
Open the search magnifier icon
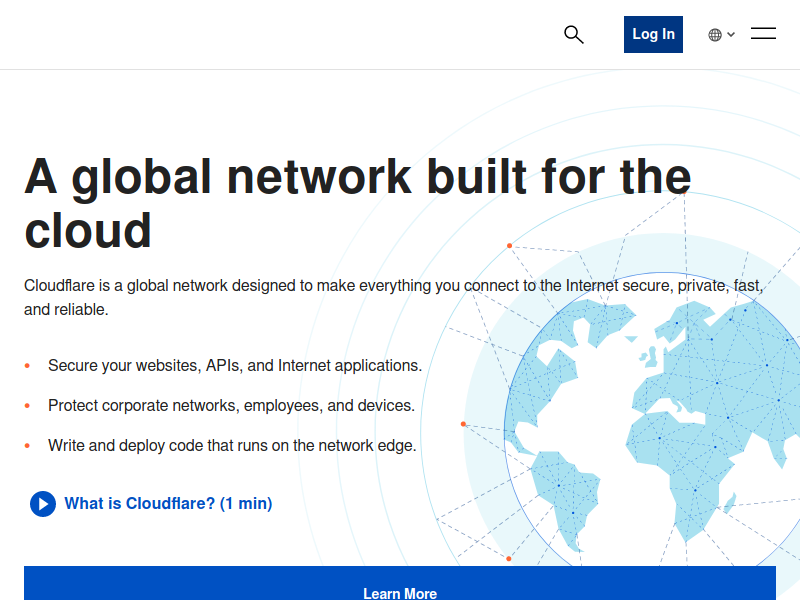tap(573, 35)
